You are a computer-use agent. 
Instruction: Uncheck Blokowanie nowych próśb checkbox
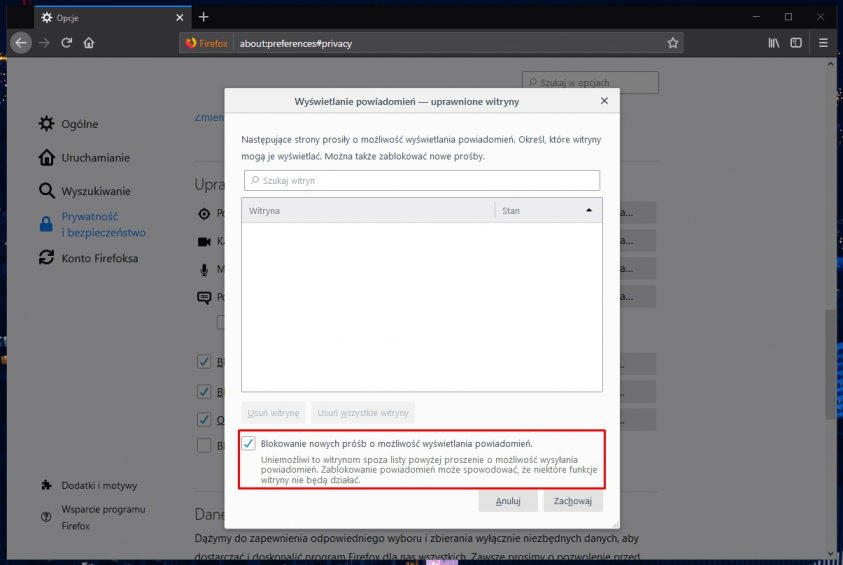pos(248,444)
